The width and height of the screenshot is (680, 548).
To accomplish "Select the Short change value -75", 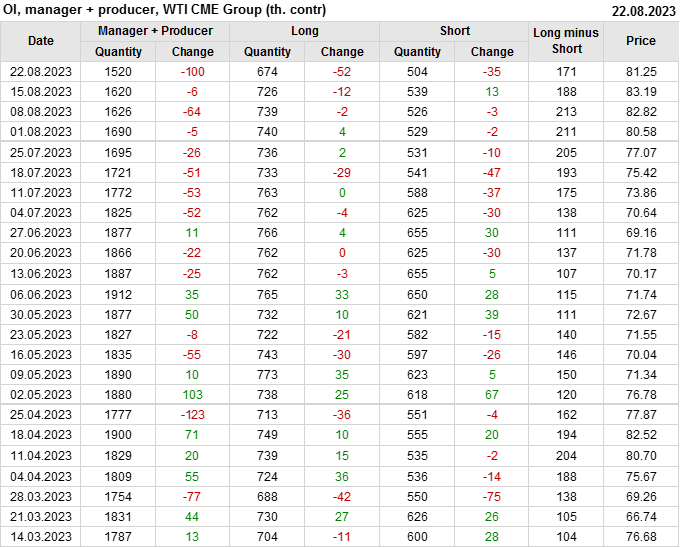I will point(492,496).
